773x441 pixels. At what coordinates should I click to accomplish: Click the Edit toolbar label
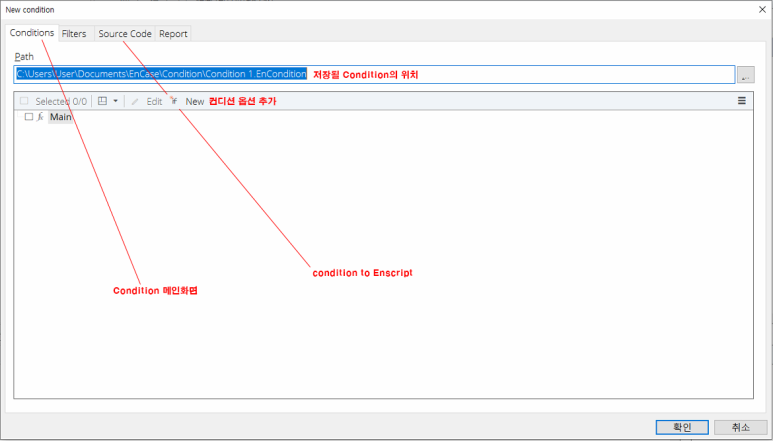pos(154,102)
